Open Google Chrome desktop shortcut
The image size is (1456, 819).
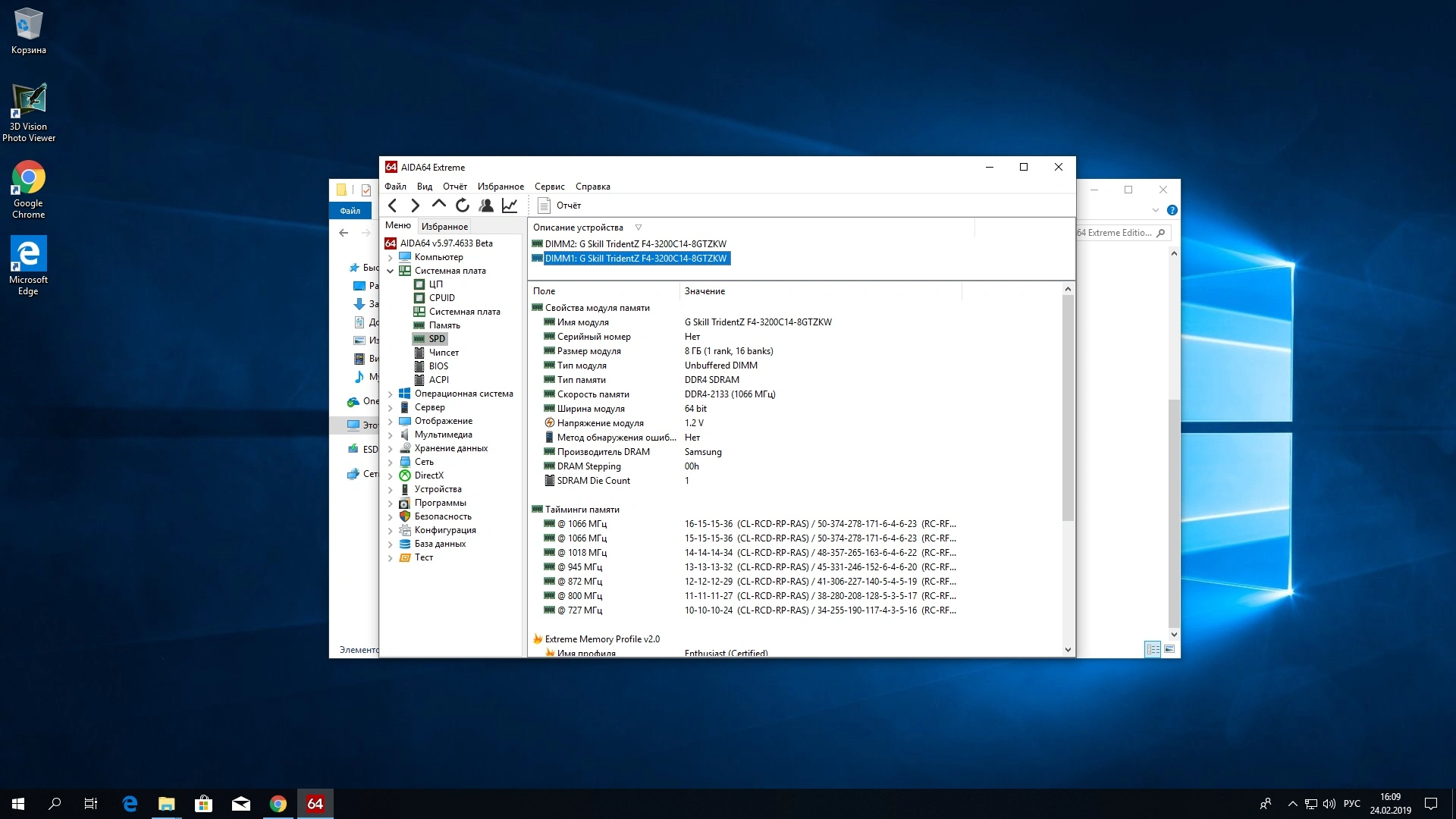(29, 190)
